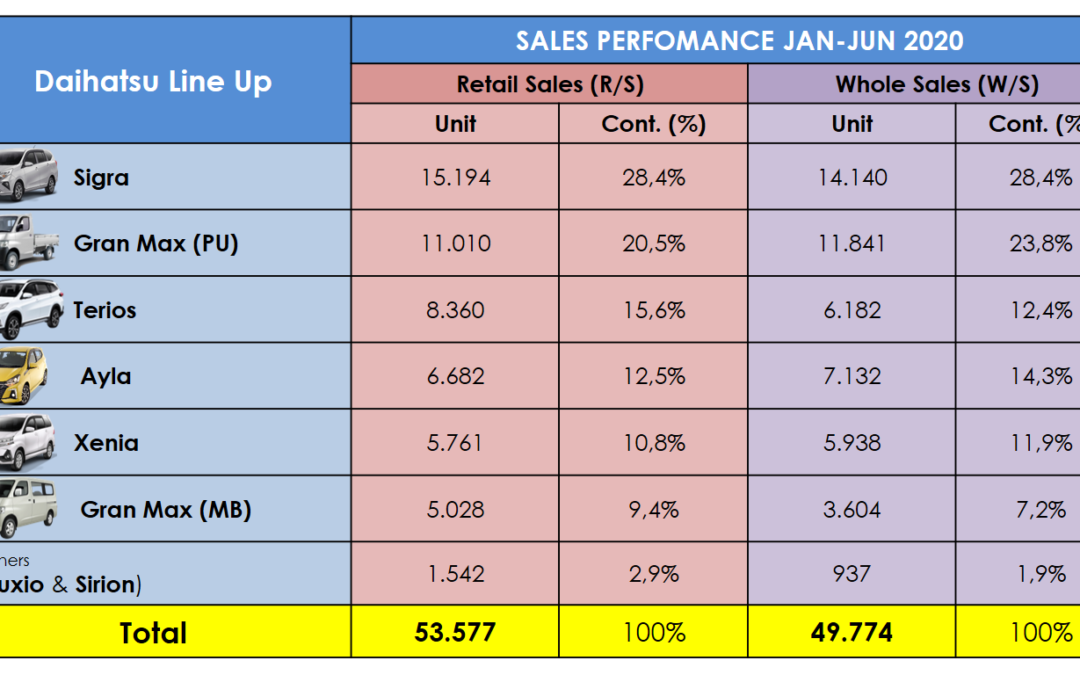This screenshot has width=1080, height=675.
Task: Click the Retail Sales (R/S) column header
Action: [x=549, y=84]
